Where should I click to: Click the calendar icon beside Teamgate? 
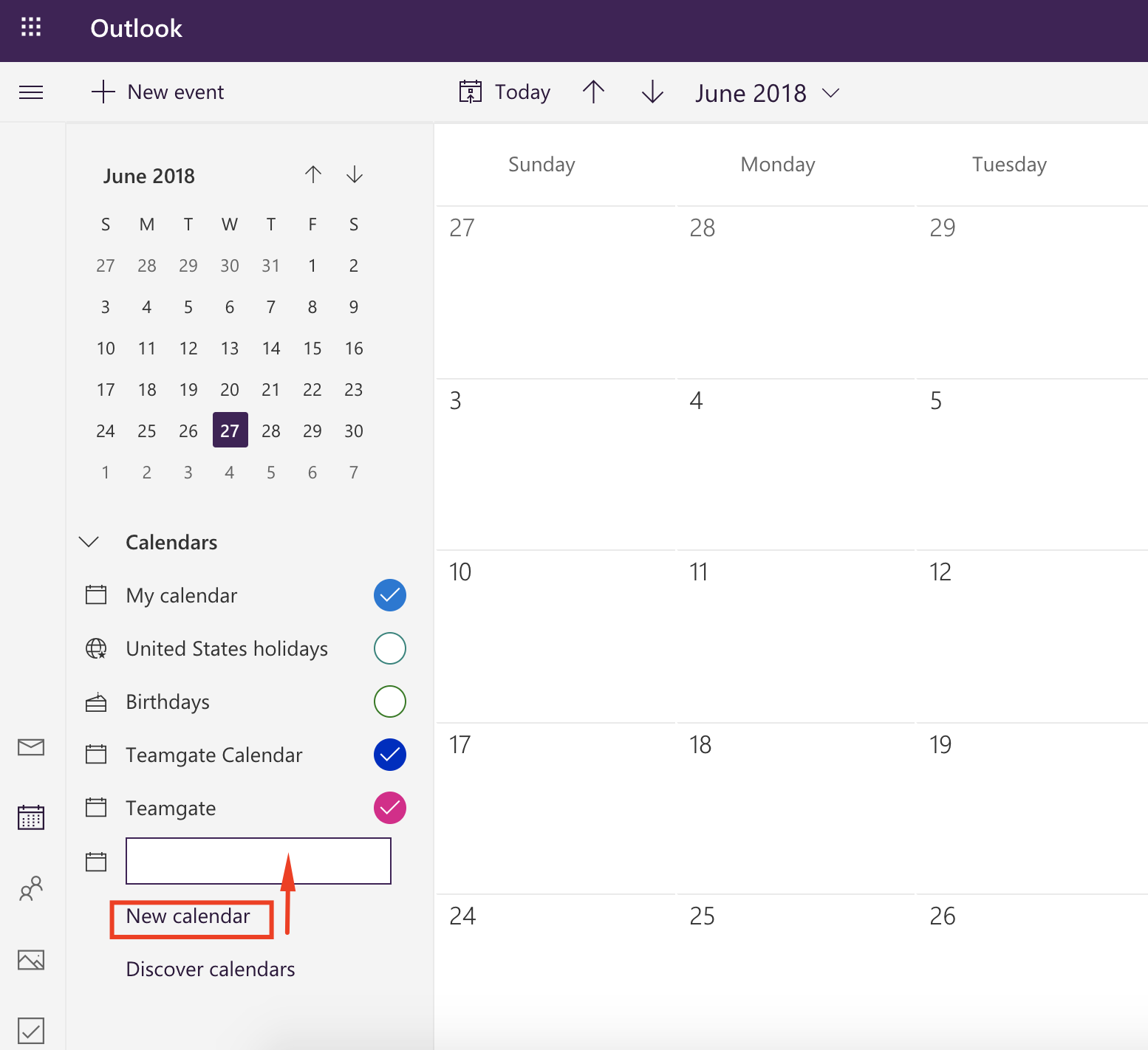[x=96, y=807]
